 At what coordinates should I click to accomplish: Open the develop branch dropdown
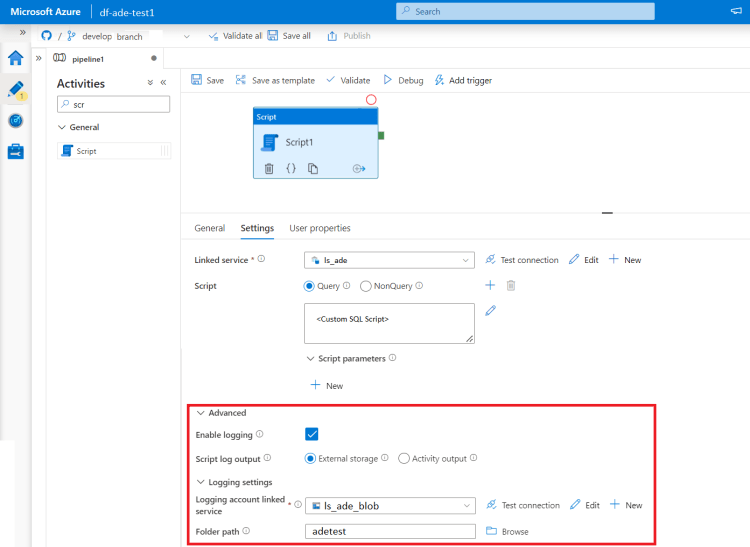[x=187, y=36]
